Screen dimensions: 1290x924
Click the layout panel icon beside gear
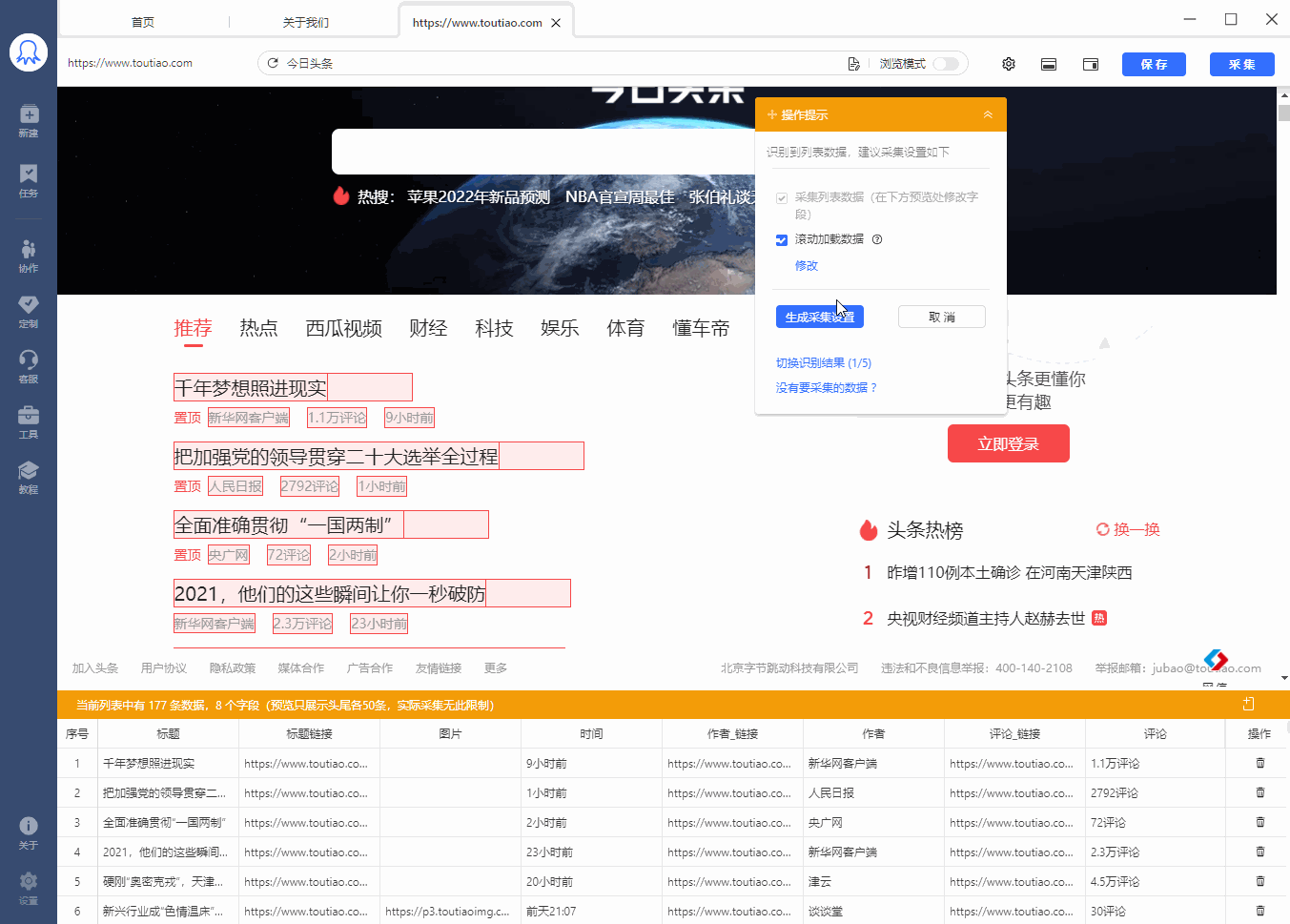coord(1049,64)
